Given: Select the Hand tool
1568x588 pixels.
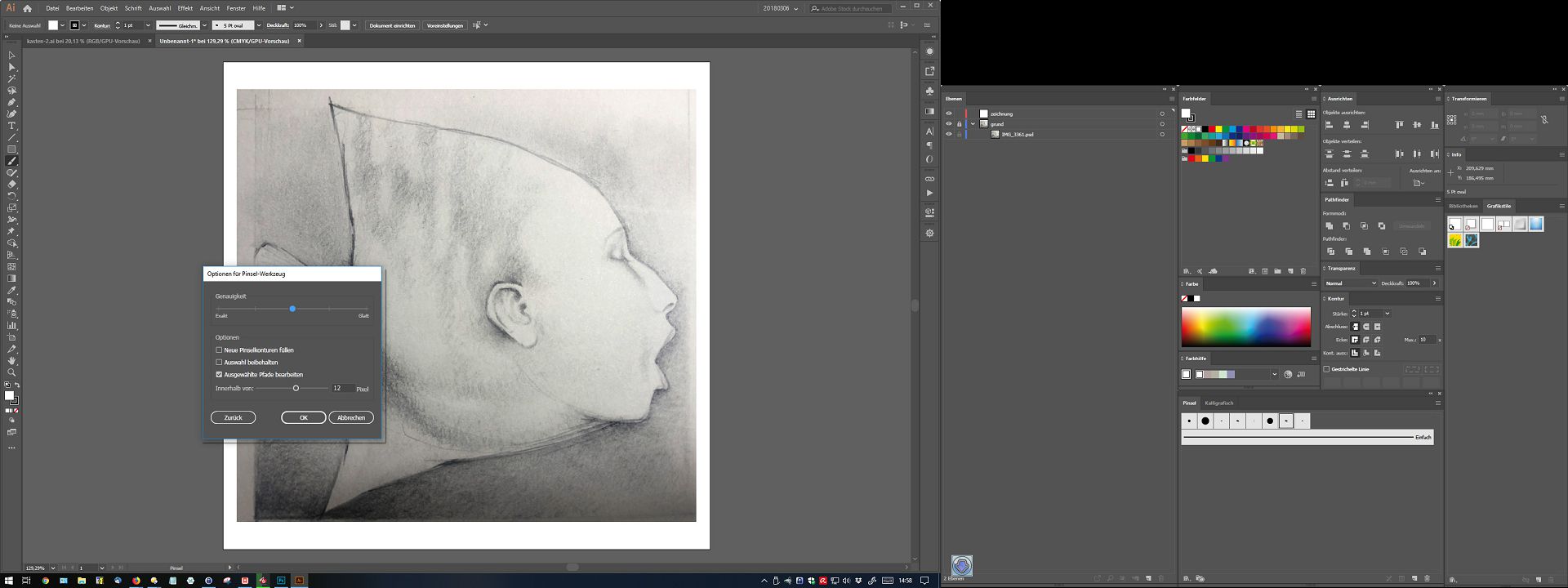Looking at the screenshot, I should click(11, 360).
